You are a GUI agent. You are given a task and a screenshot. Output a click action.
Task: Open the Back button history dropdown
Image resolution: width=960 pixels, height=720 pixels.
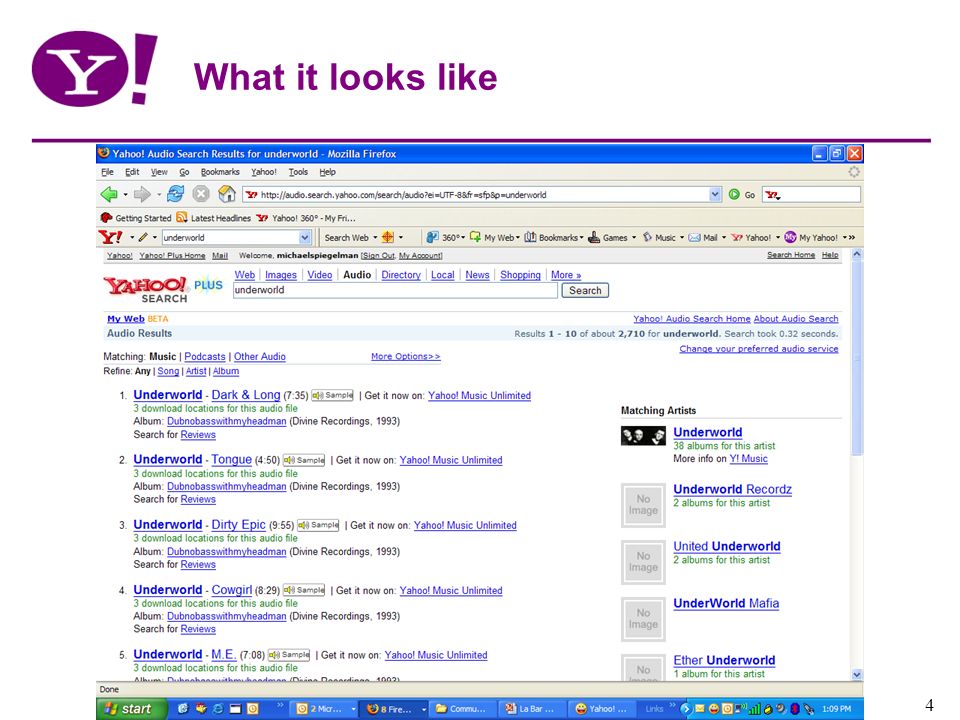click(126, 195)
